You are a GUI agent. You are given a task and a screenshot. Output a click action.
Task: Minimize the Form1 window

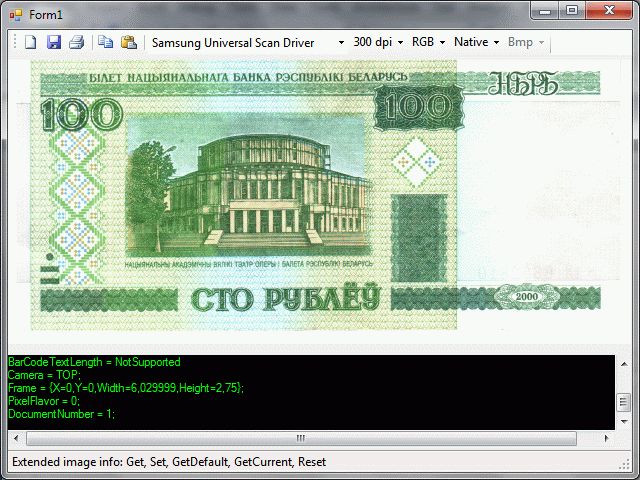click(544, 11)
